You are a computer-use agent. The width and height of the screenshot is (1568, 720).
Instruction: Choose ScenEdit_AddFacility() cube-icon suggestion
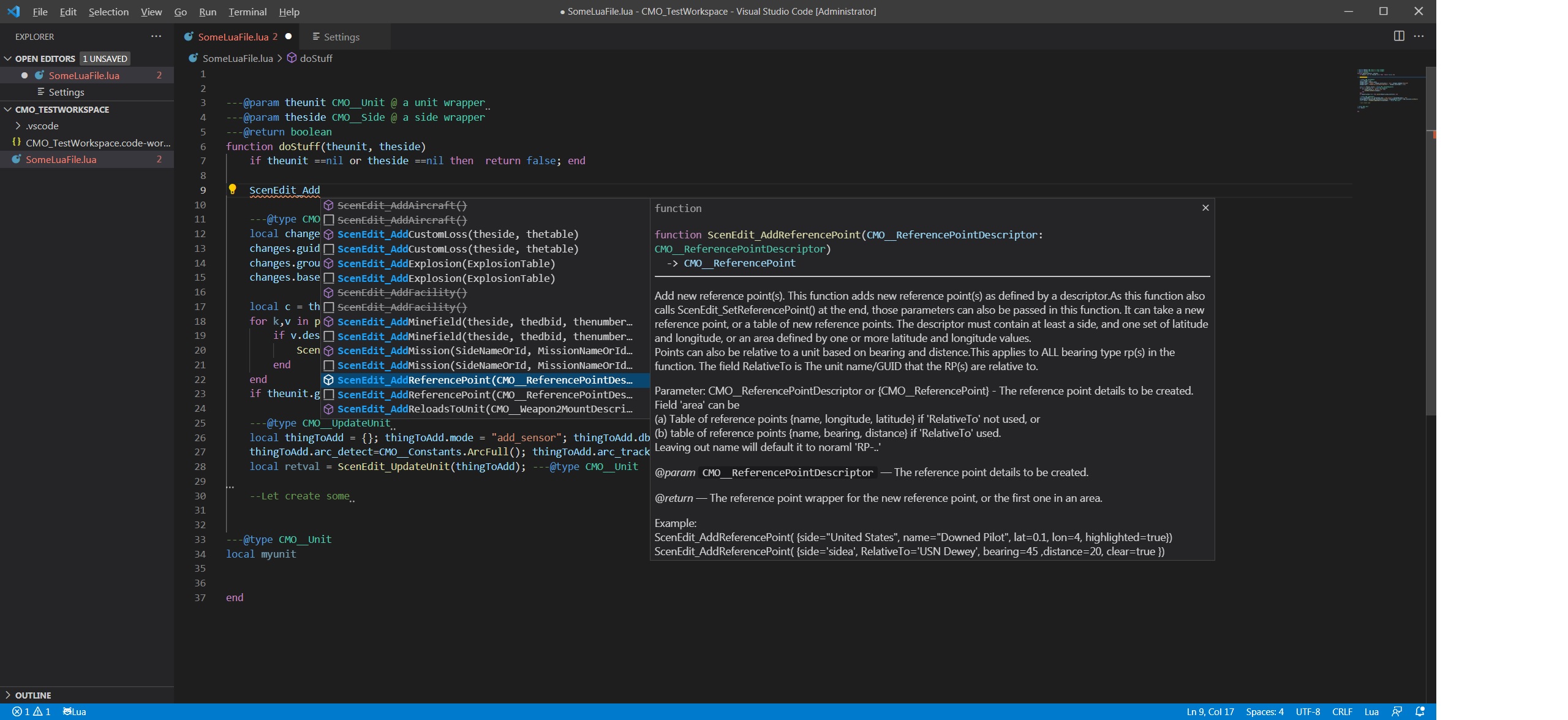(485, 292)
